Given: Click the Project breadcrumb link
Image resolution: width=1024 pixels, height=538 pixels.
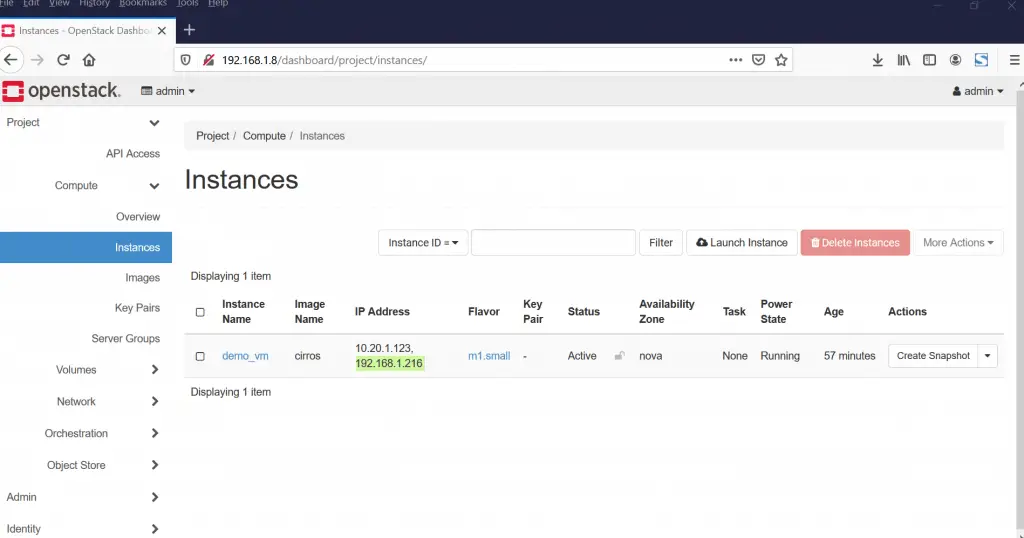Looking at the screenshot, I should pyautogui.click(x=213, y=136).
